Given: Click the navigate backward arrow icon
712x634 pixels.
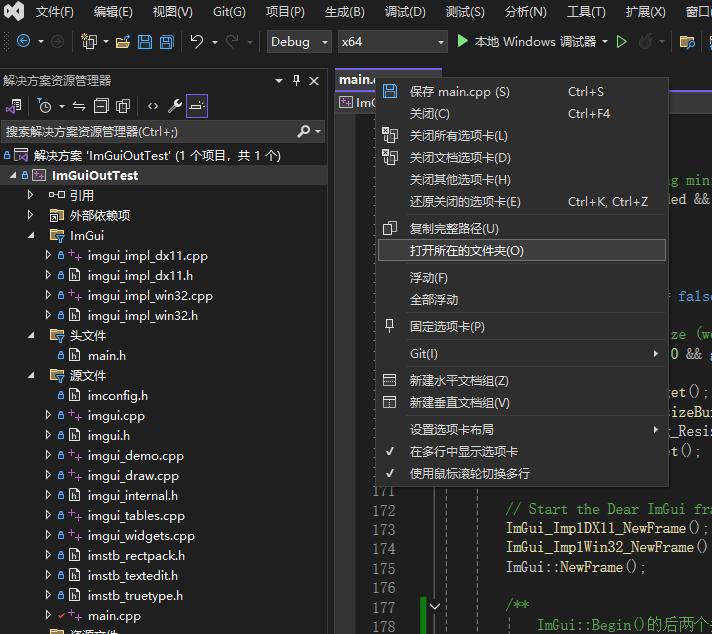Looking at the screenshot, I should click(24, 42).
